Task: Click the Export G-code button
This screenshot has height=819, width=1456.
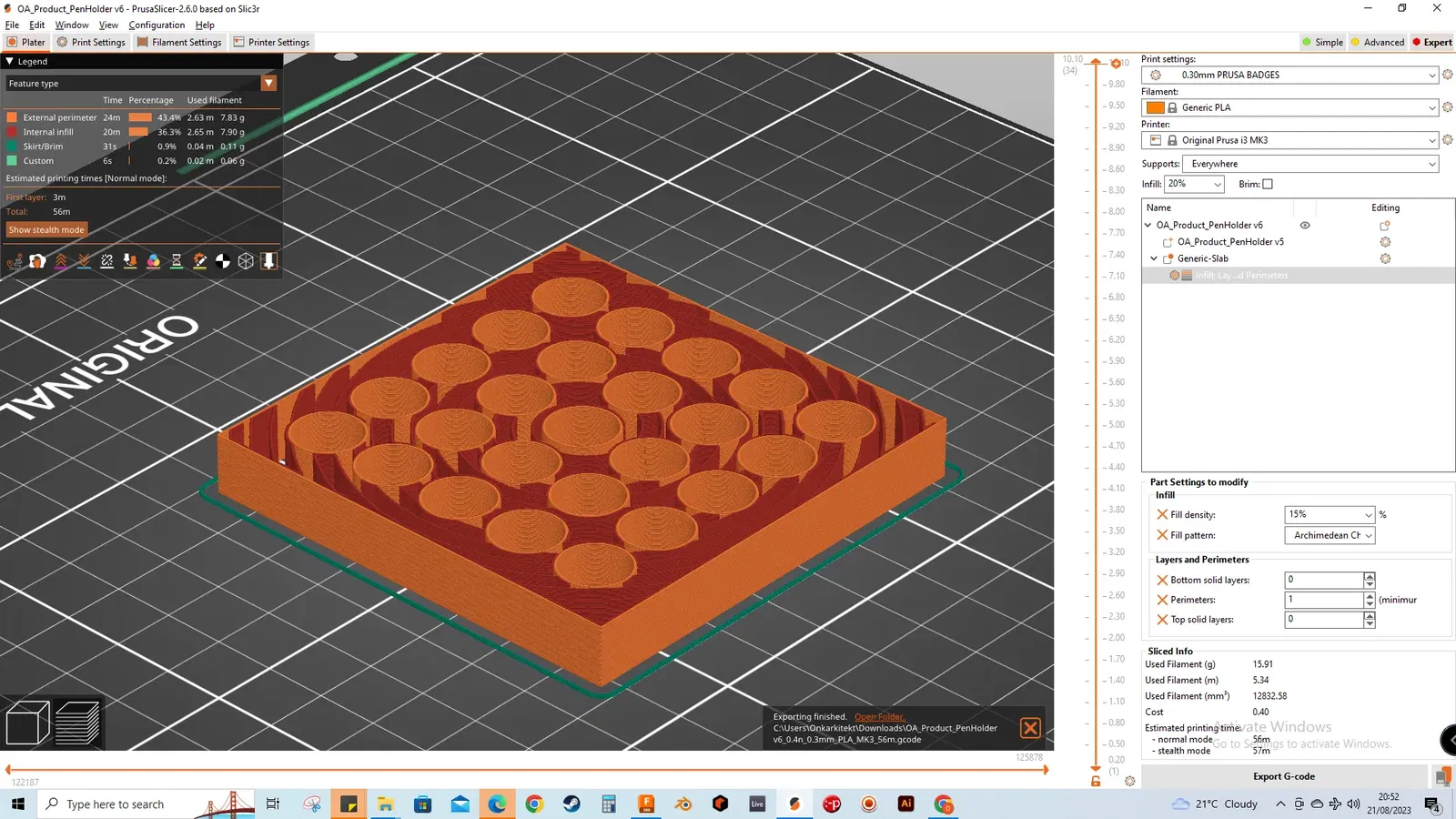Action: click(x=1283, y=776)
